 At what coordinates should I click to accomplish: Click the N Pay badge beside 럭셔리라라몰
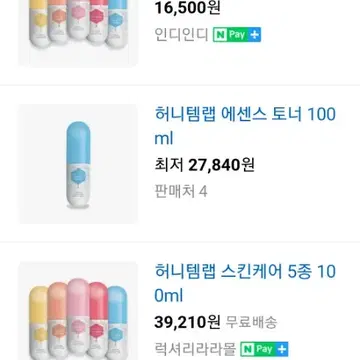click(264, 349)
